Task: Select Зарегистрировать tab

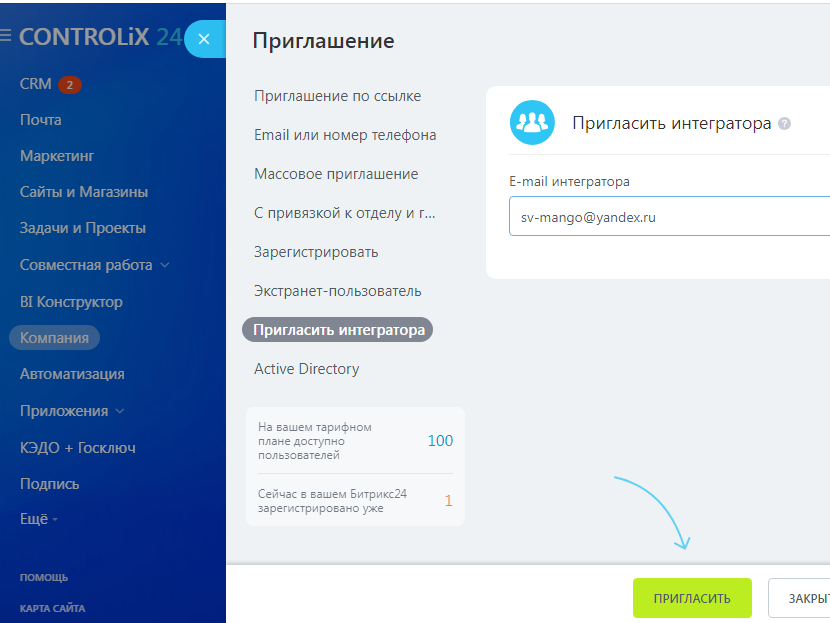Action: point(316,252)
